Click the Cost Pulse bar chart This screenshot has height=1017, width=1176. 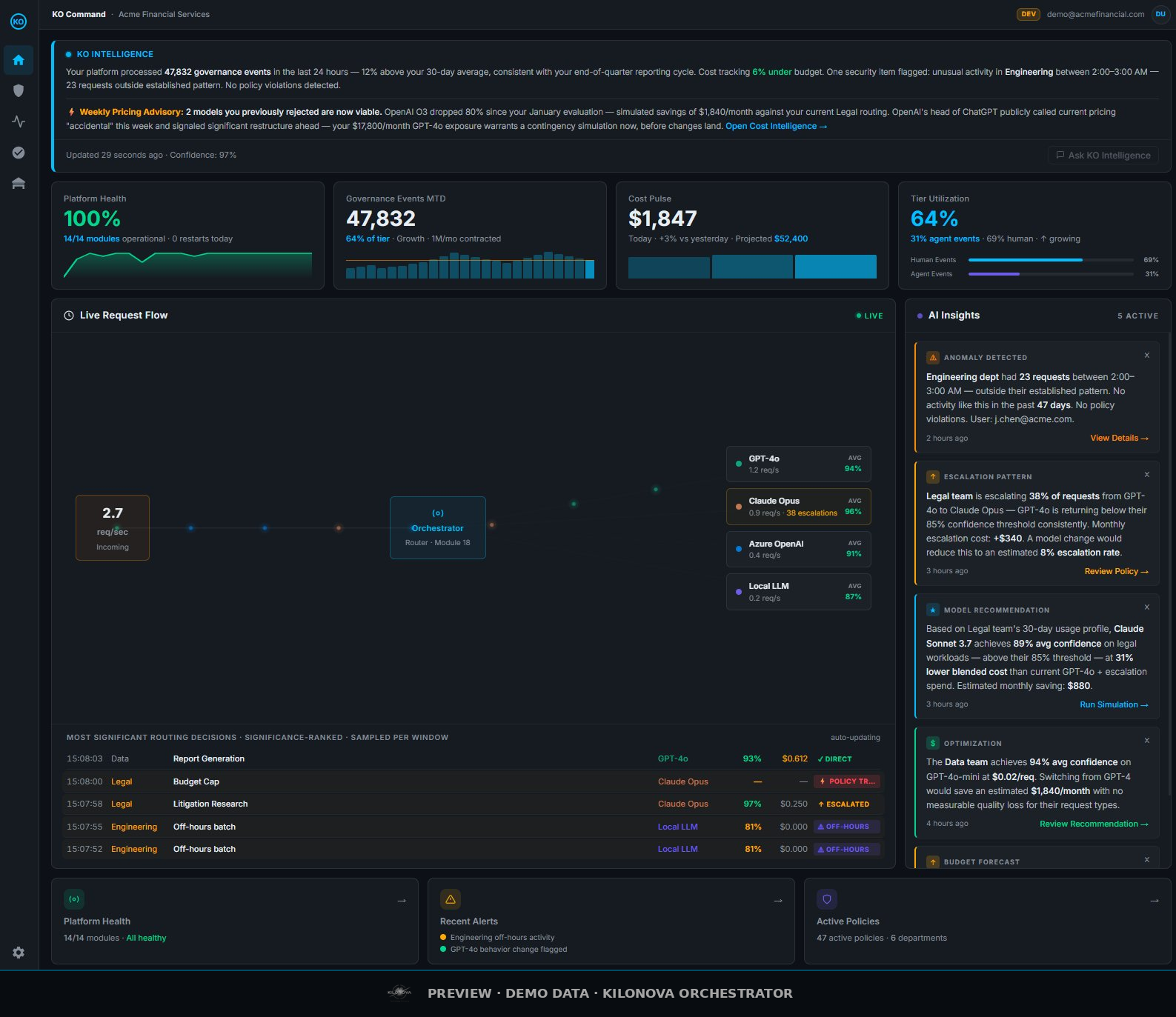click(752, 267)
